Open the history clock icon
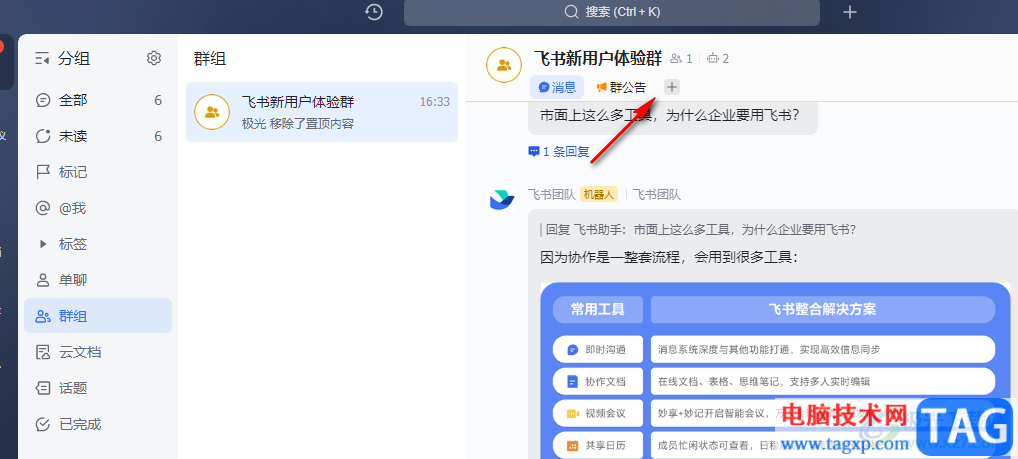Viewport: 1018px width, 459px height. pos(374,12)
